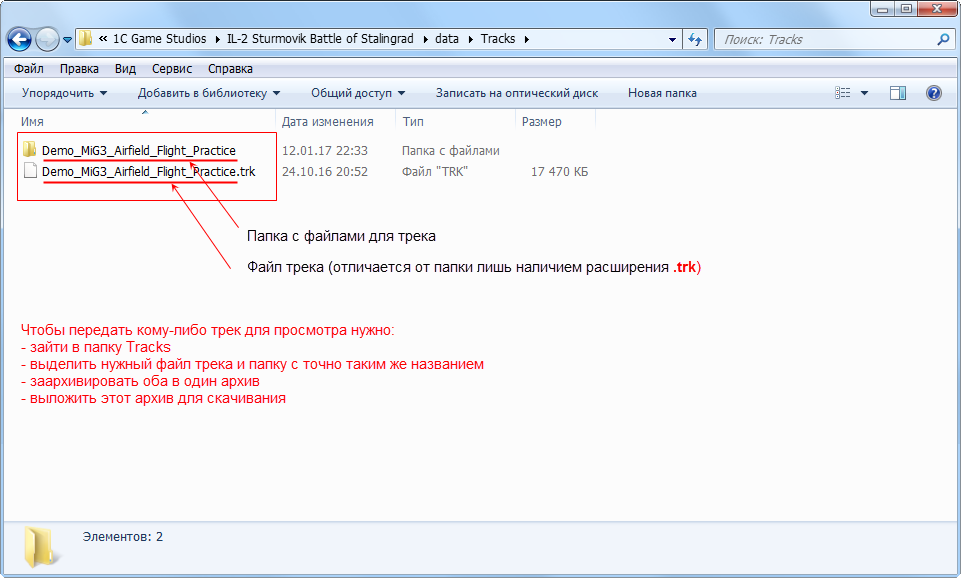961x578 pixels.
Task: Select the .trk file icon
Action: (30, 170)
